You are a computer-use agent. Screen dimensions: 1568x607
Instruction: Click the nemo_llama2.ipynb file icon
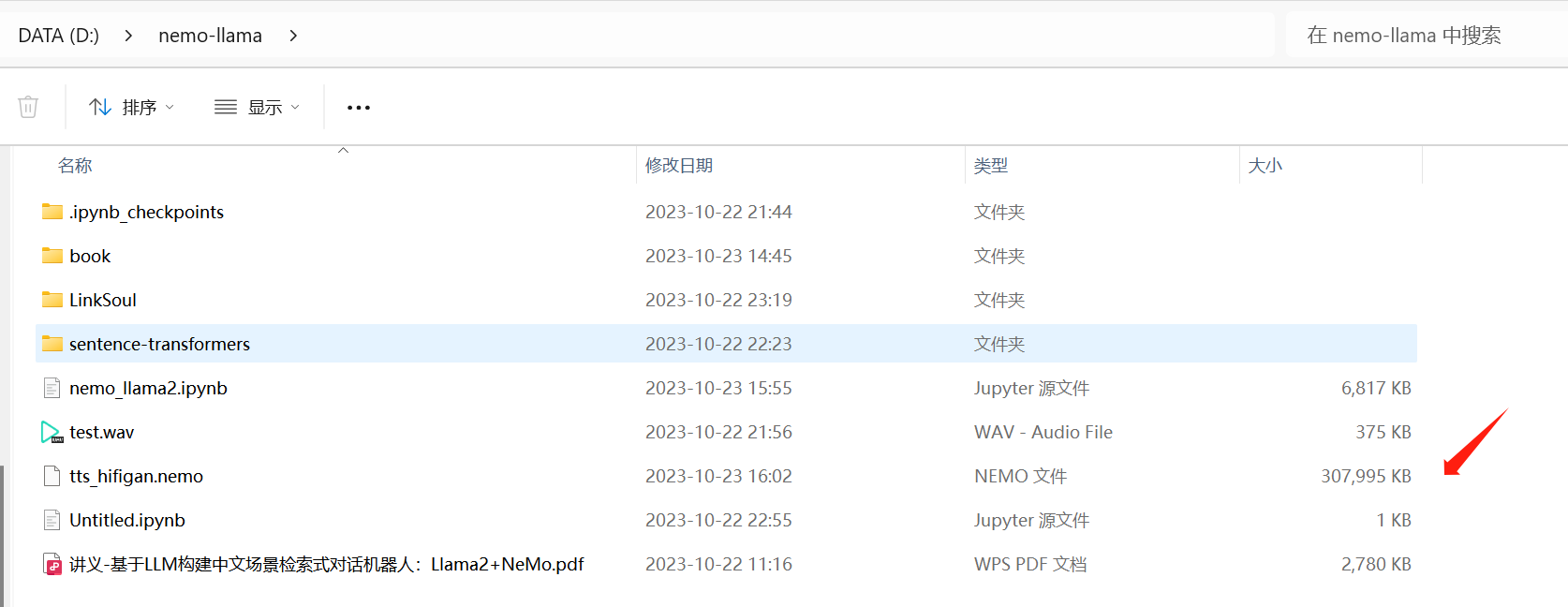tap(52, 388)
